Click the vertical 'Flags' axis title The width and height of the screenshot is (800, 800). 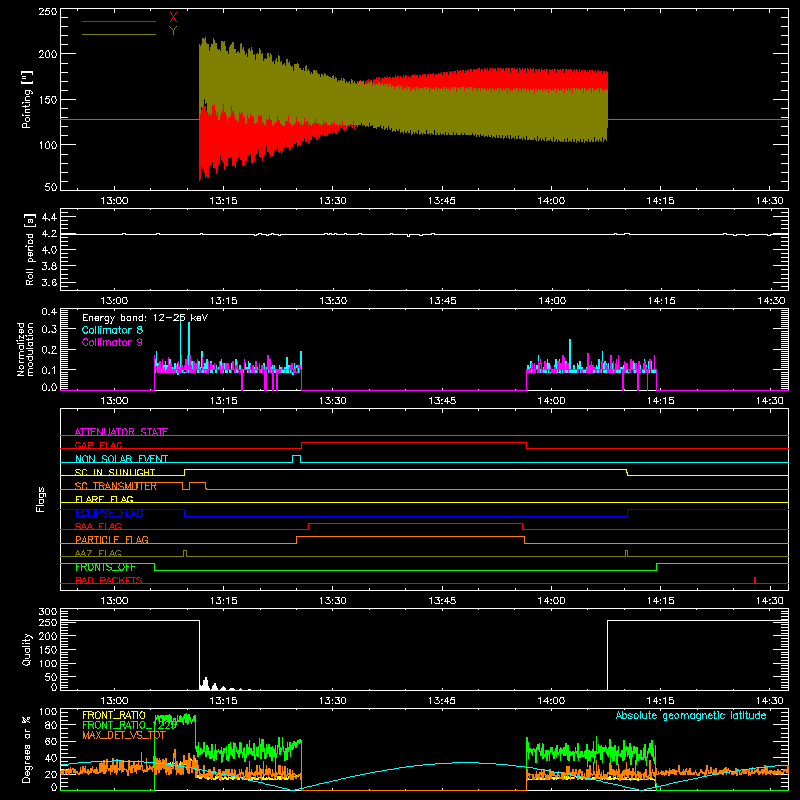tap(41, 499)
